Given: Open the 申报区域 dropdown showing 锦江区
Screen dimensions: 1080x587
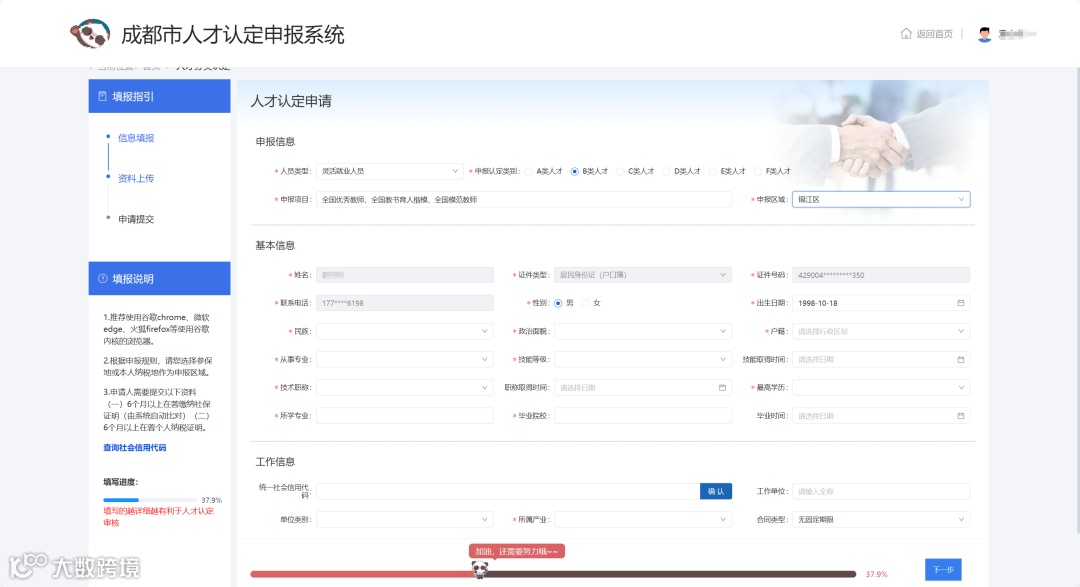Looking at the screenshot, I should point(881,199).
